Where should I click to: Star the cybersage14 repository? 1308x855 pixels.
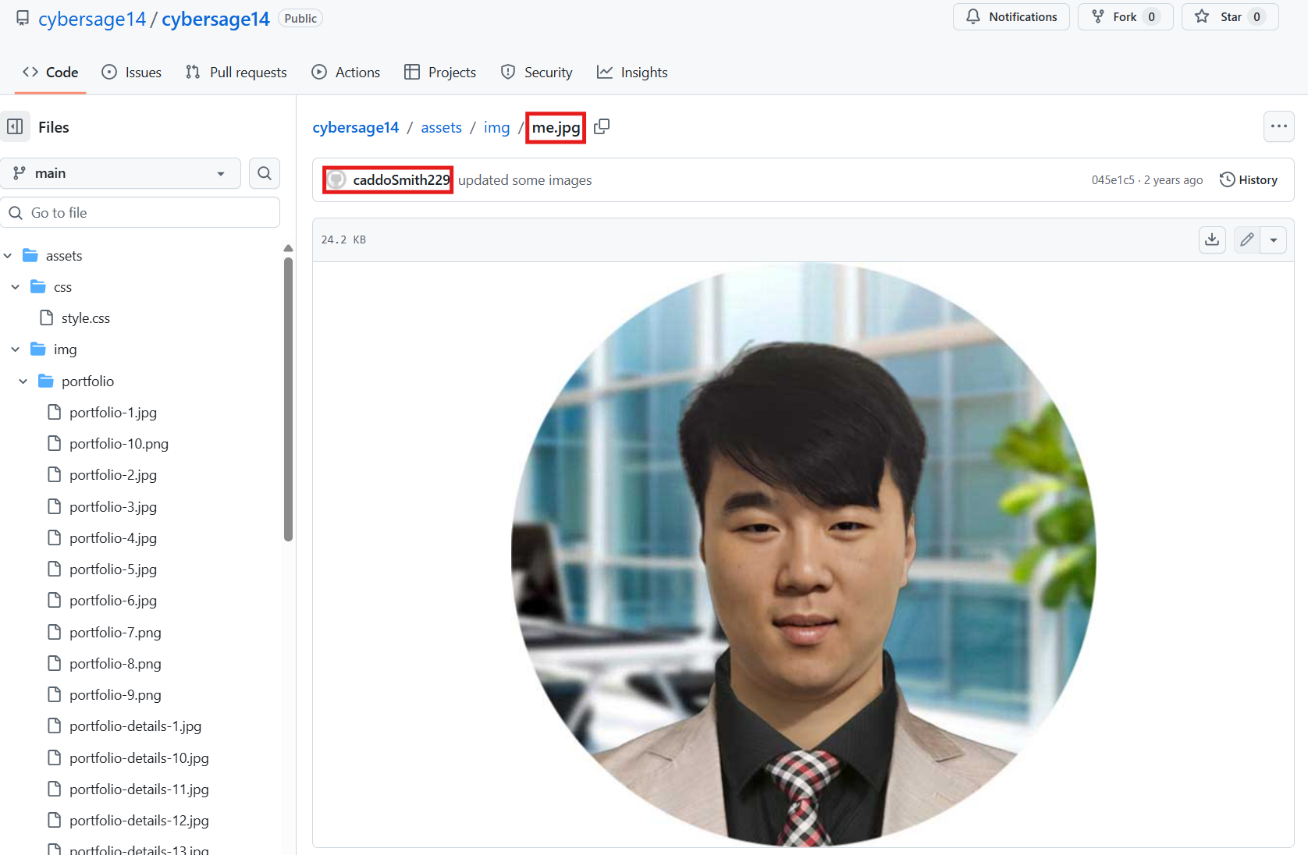(x=1229, y=16)
